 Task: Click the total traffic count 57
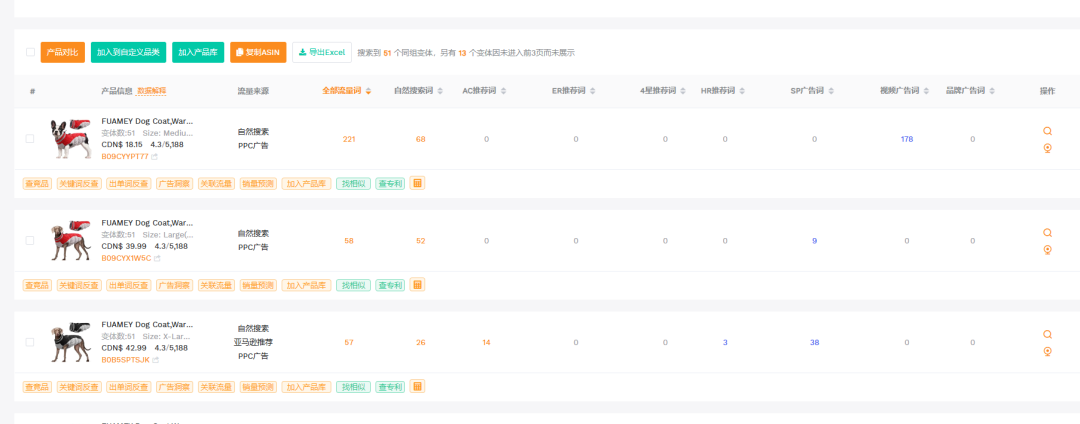tap(349, 342)
